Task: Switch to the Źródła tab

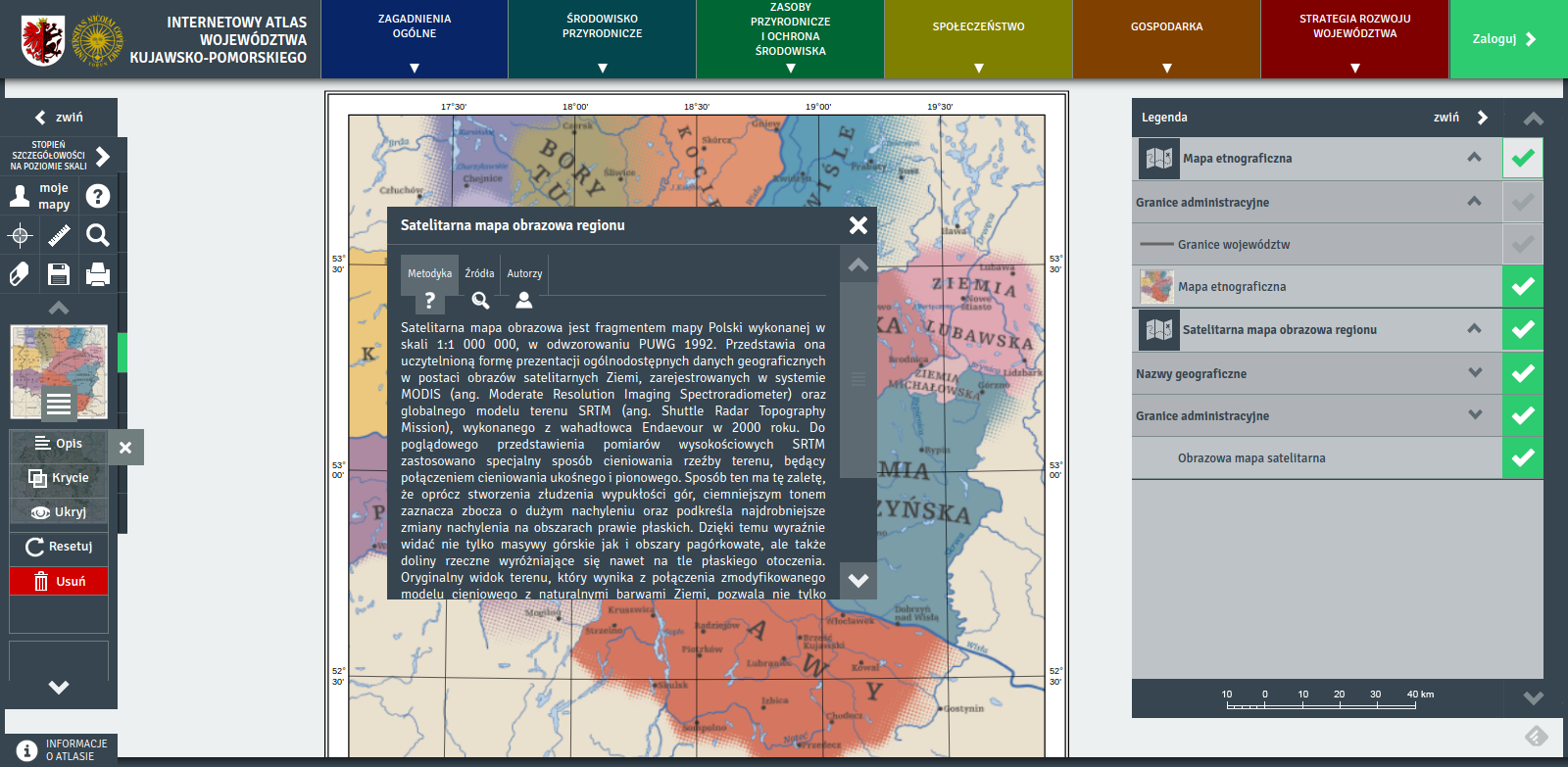Action: 479,284
